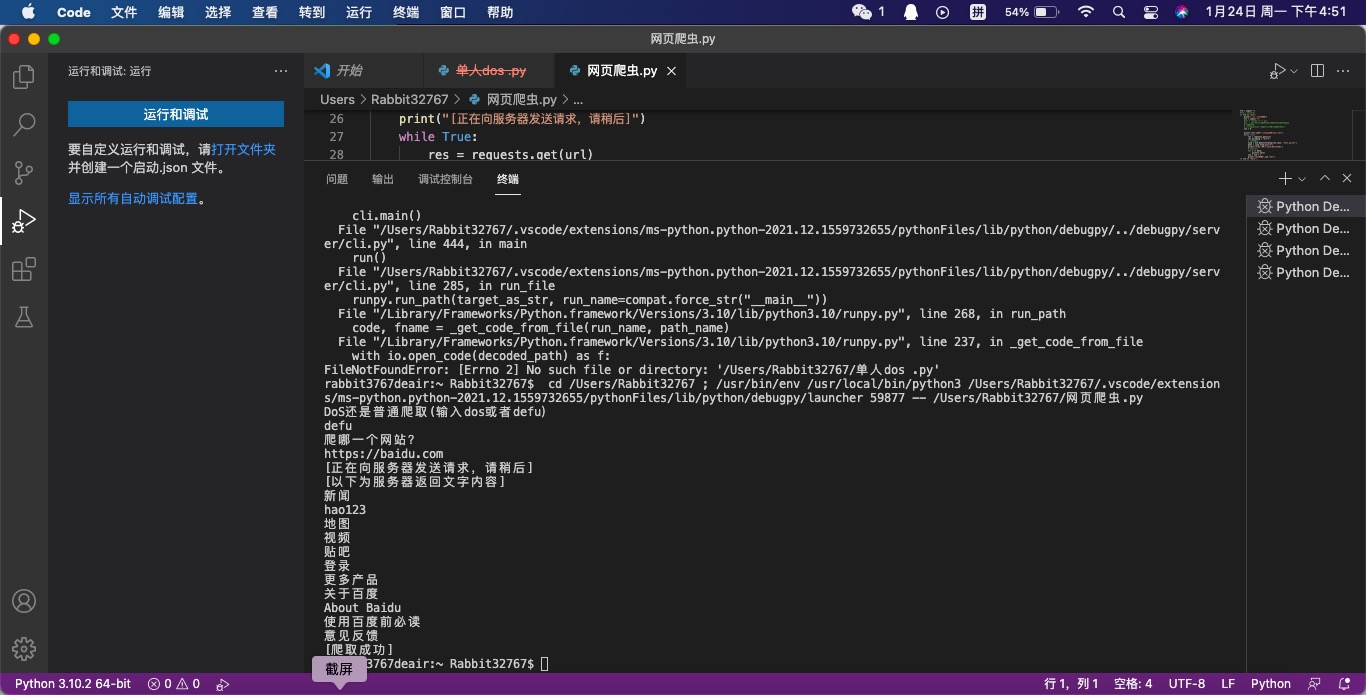Switch to the 输出 panel tab
1366x695 pixels.
click(x=383, y=179)
